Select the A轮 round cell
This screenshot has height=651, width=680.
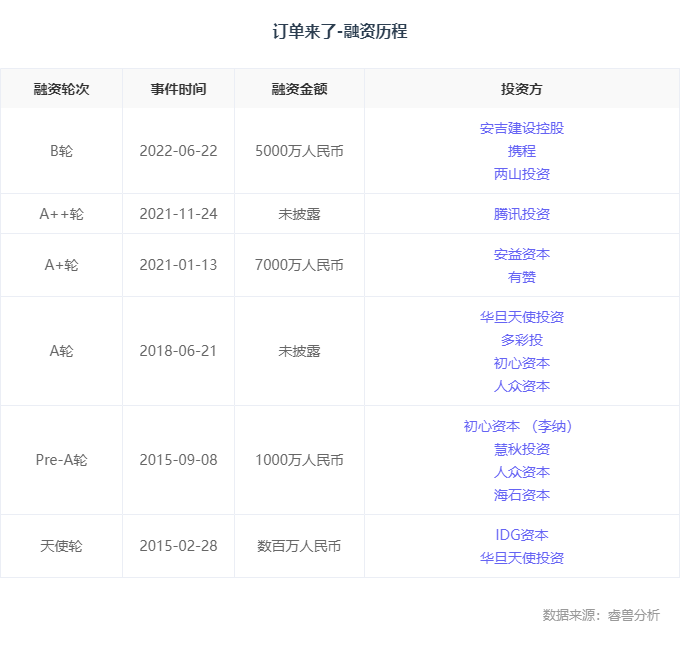pos(61,351)
